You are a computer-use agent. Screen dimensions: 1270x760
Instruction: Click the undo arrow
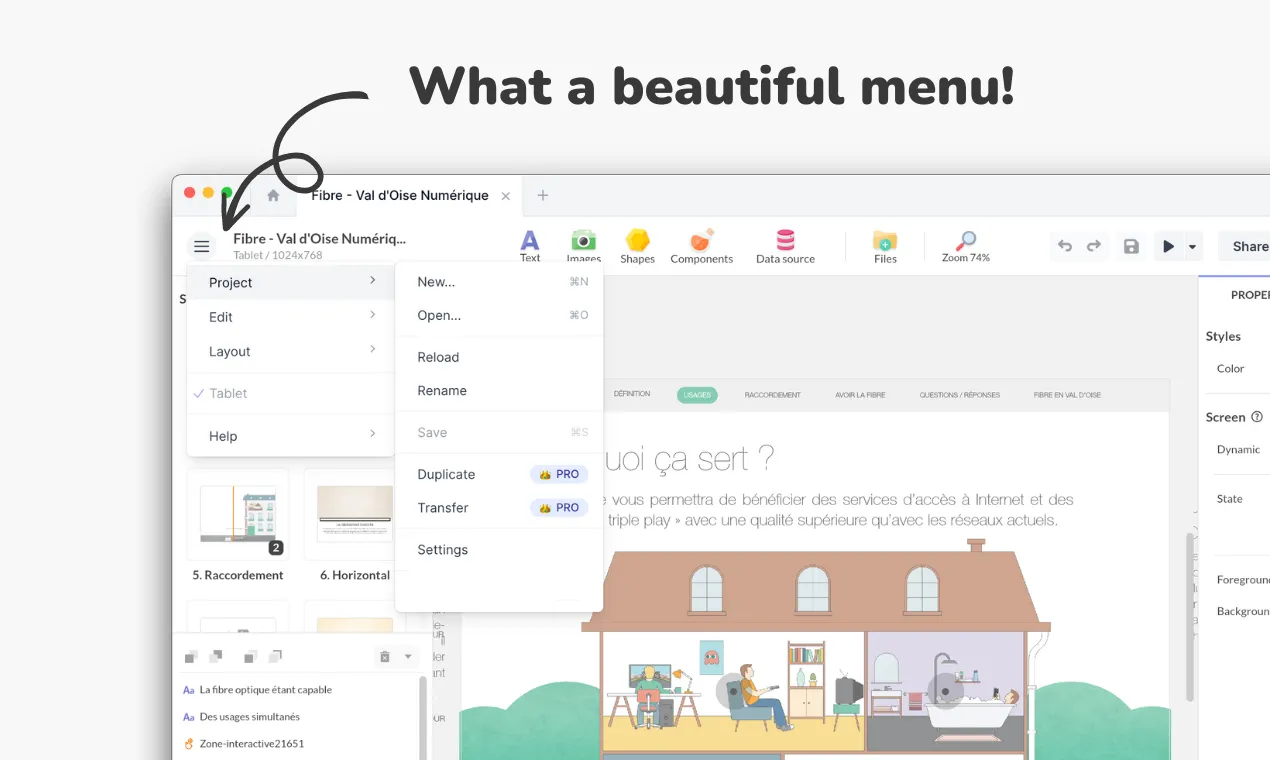tap(1065, 246)
